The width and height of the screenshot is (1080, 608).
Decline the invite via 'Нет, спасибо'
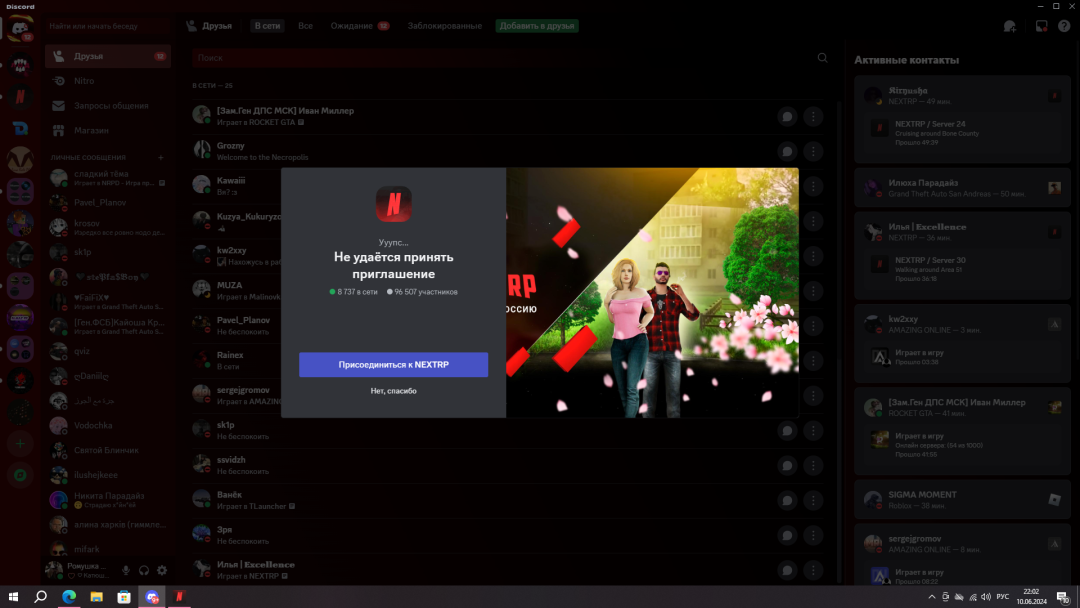pyautogui.click(x=393, y=390)
